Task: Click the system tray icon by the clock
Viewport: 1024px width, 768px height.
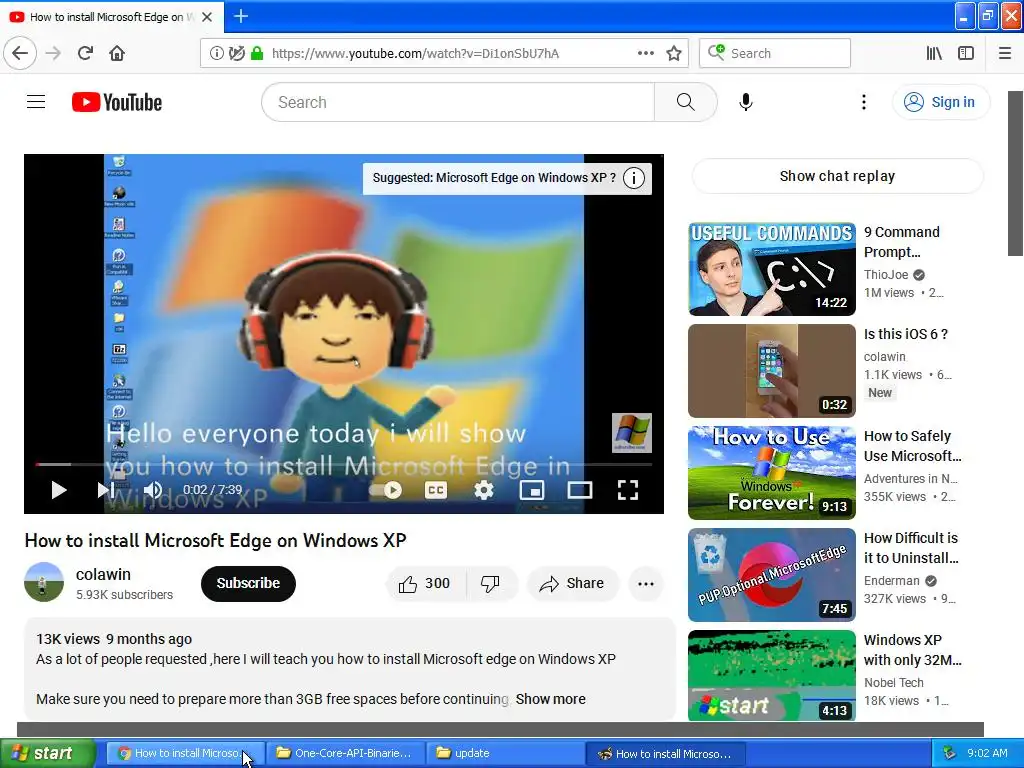Action: [950, 753]
